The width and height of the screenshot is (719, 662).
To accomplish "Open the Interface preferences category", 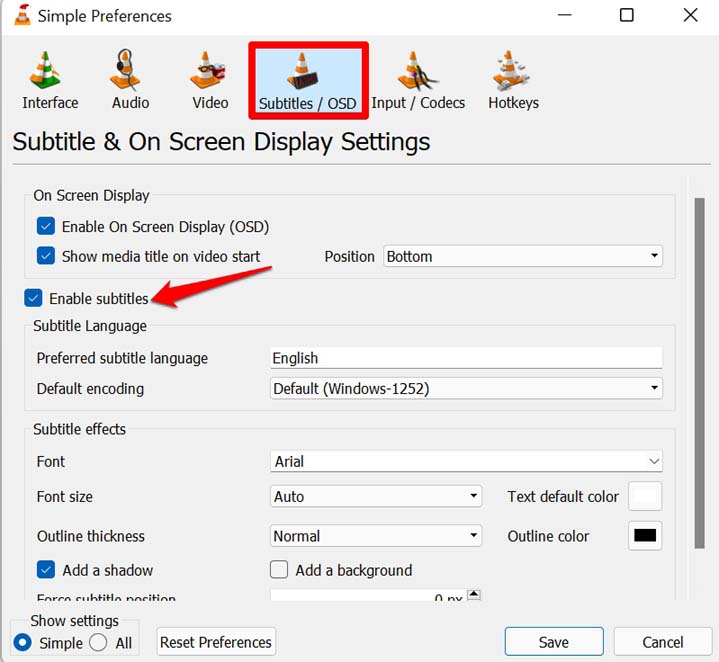I will click(50, 81).
